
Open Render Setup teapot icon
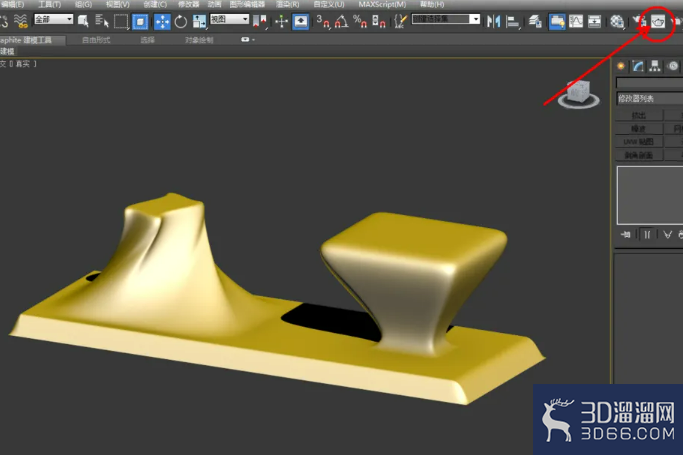coord(639,21)
